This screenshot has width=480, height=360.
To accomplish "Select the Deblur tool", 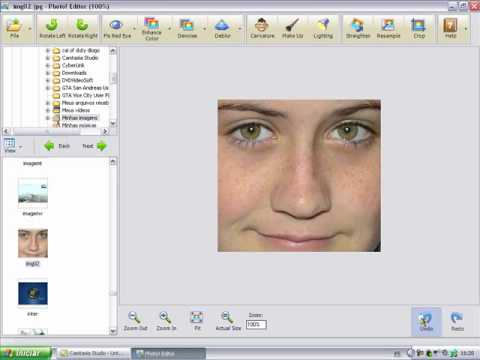I will [x=222, y=29].
